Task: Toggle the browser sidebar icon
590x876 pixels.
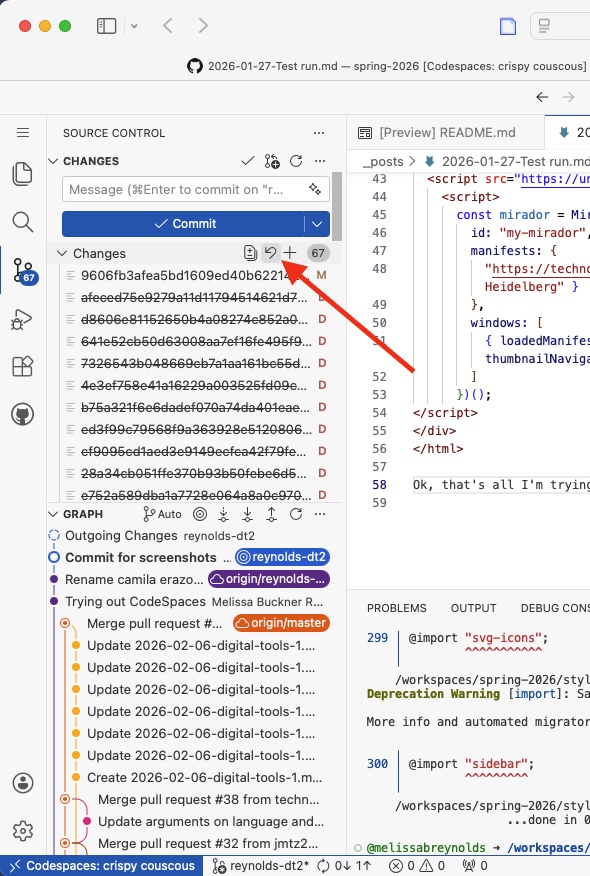Action: (106, 26)
